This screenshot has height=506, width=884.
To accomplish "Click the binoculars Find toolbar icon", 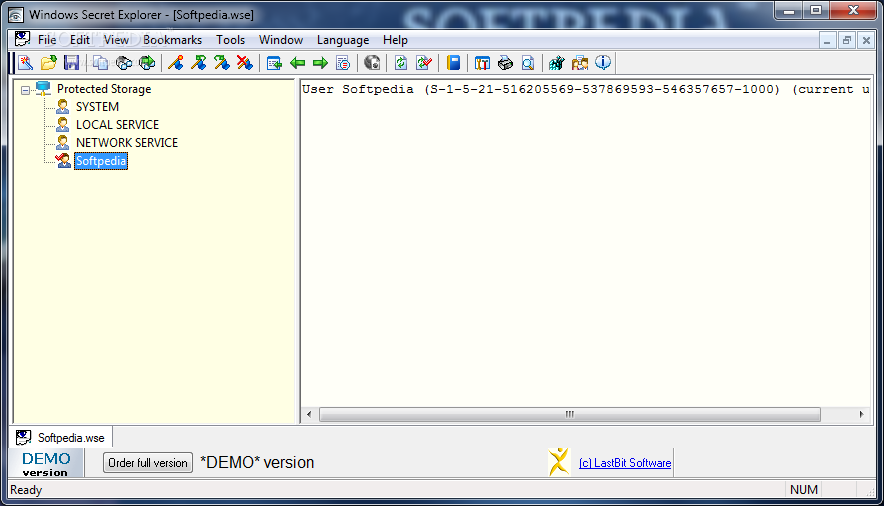I will [123, 63].
